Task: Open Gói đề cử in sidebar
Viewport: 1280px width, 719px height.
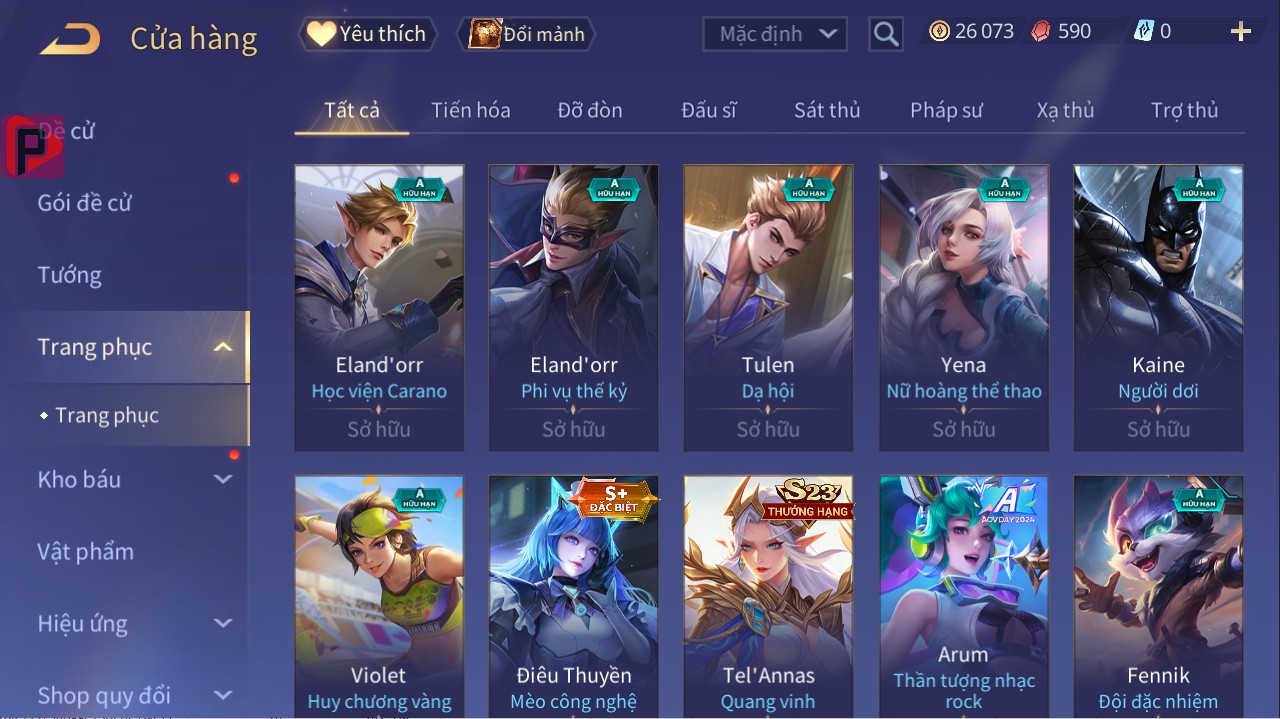Action: [x=85, y=203]
